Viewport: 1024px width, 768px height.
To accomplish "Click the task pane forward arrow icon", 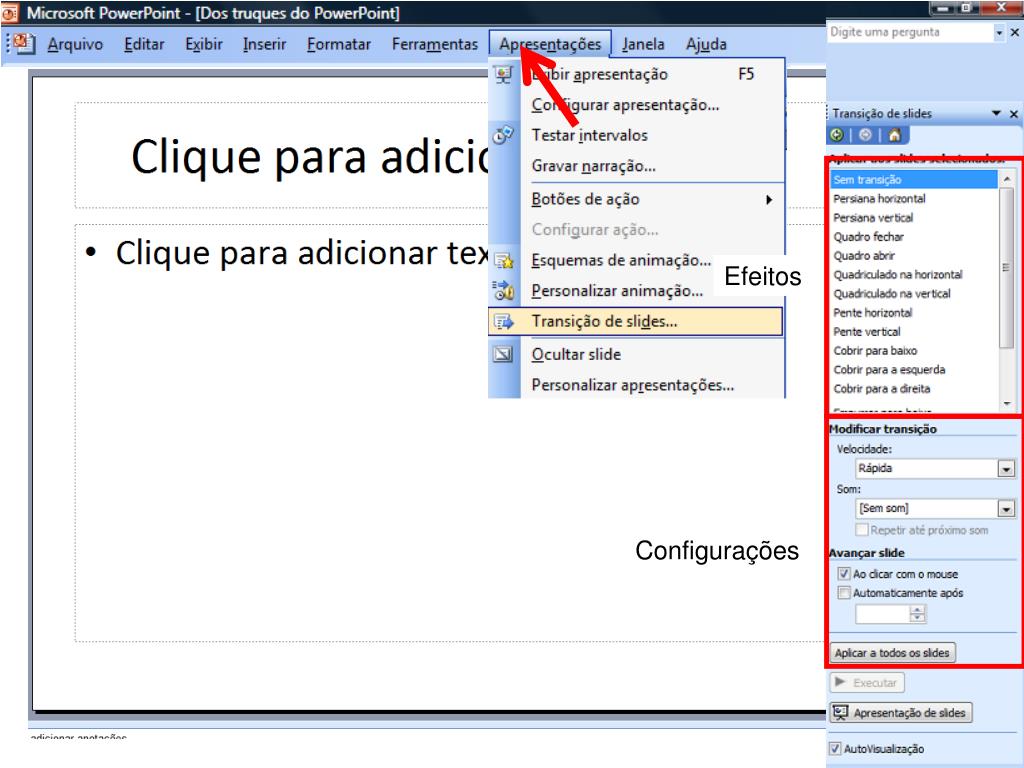I will click(865, 135).
